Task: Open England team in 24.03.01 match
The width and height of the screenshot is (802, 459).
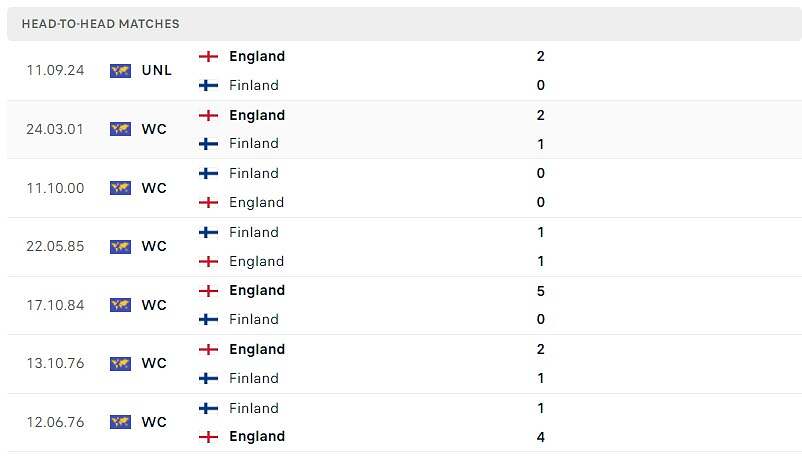Action: [257, 115]
